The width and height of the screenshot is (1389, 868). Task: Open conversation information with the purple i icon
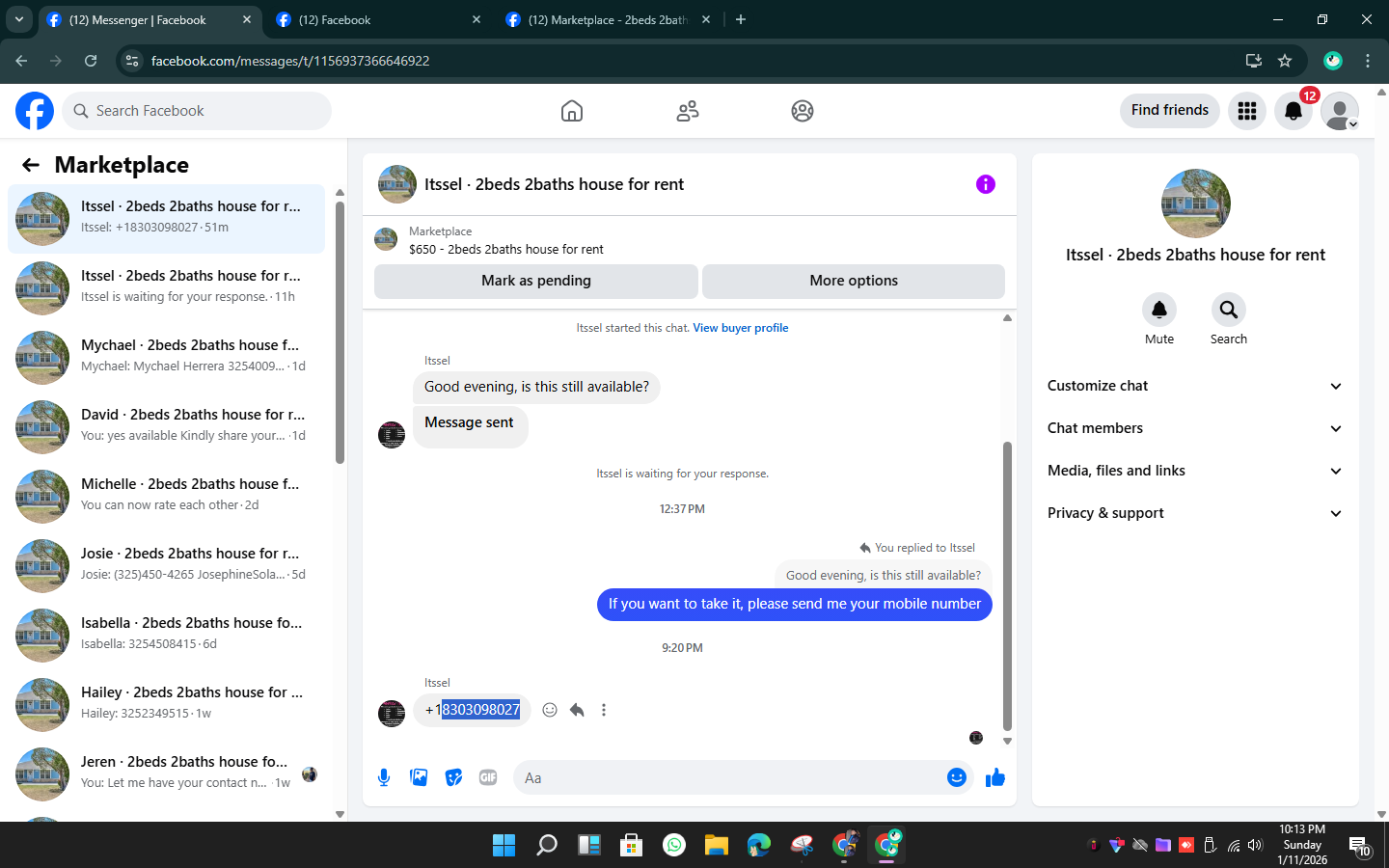coord(985,184)
